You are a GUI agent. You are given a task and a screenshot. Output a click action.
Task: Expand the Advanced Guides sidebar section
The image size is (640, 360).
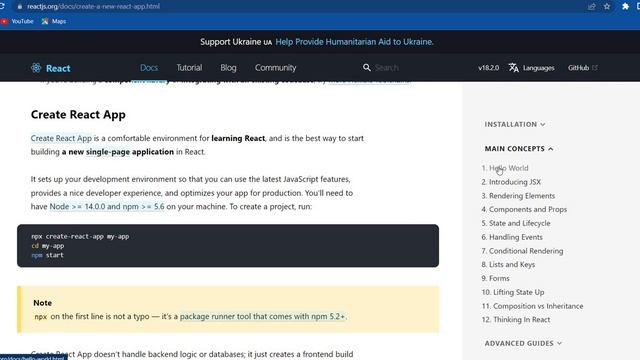(x=523, y=343)
